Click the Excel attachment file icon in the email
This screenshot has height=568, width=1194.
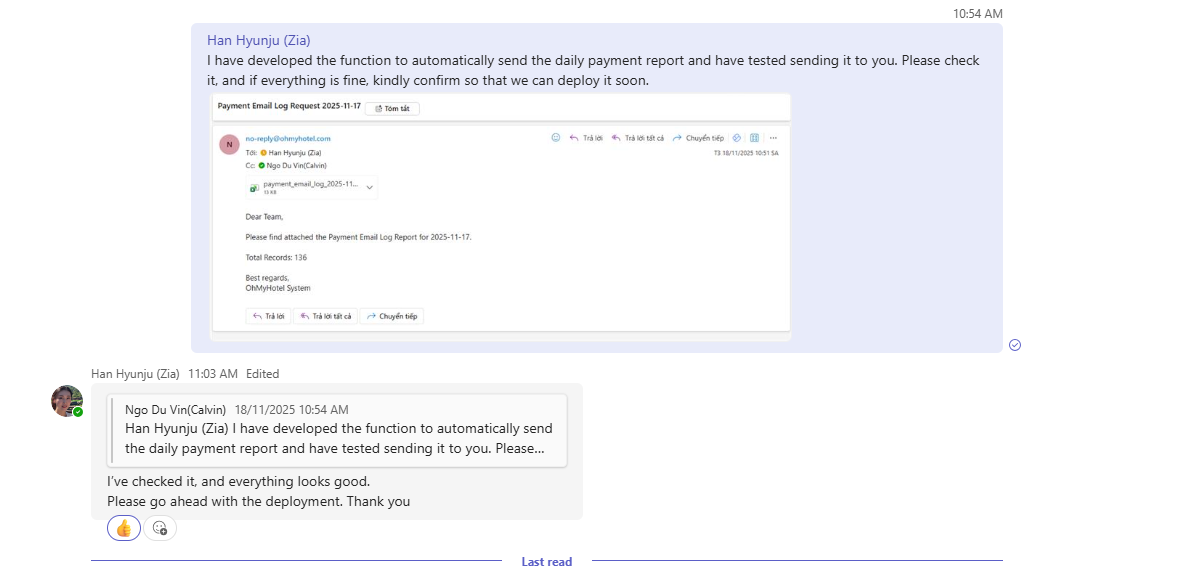coord(255,187)
